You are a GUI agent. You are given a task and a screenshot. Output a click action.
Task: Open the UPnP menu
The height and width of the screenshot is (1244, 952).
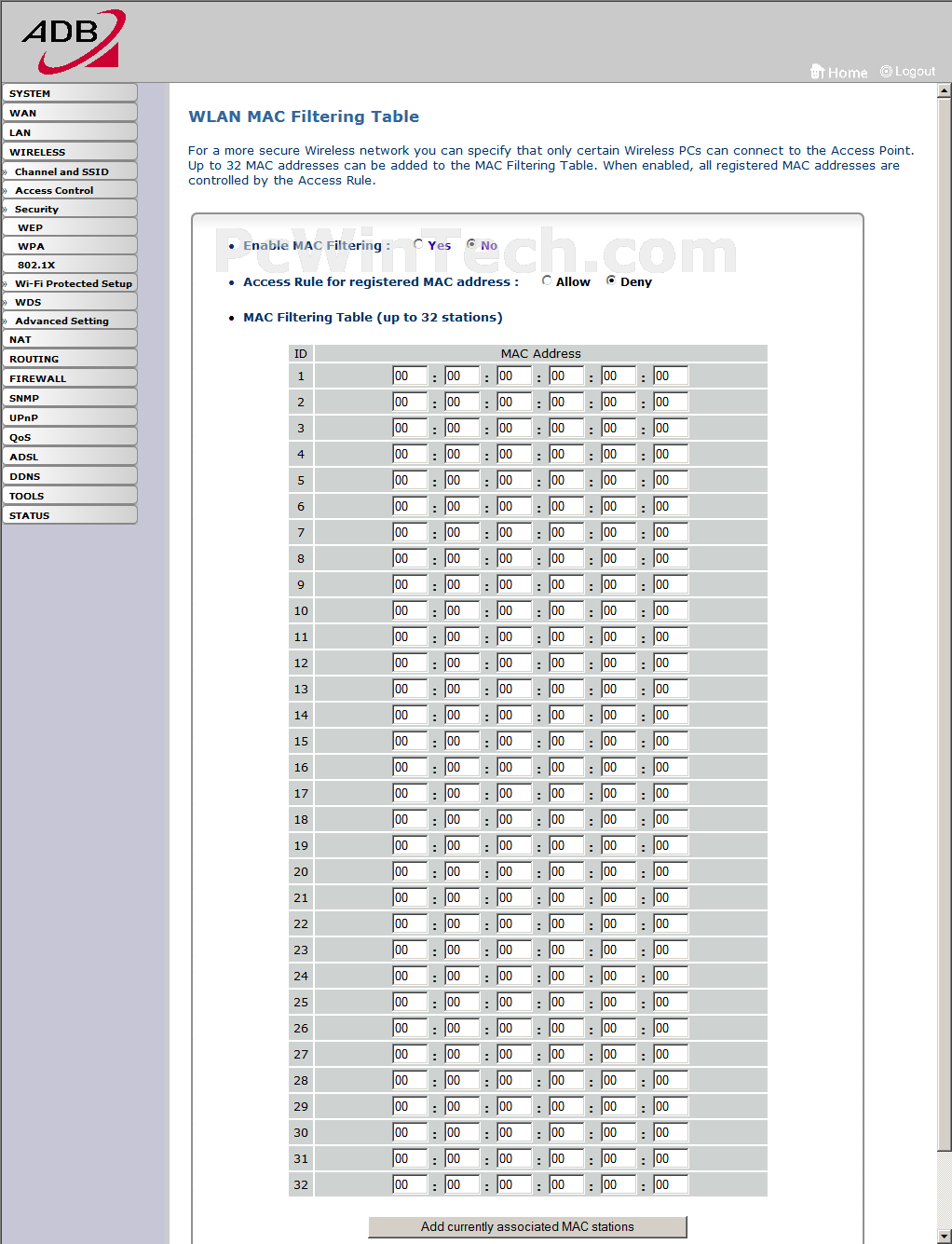70,417
